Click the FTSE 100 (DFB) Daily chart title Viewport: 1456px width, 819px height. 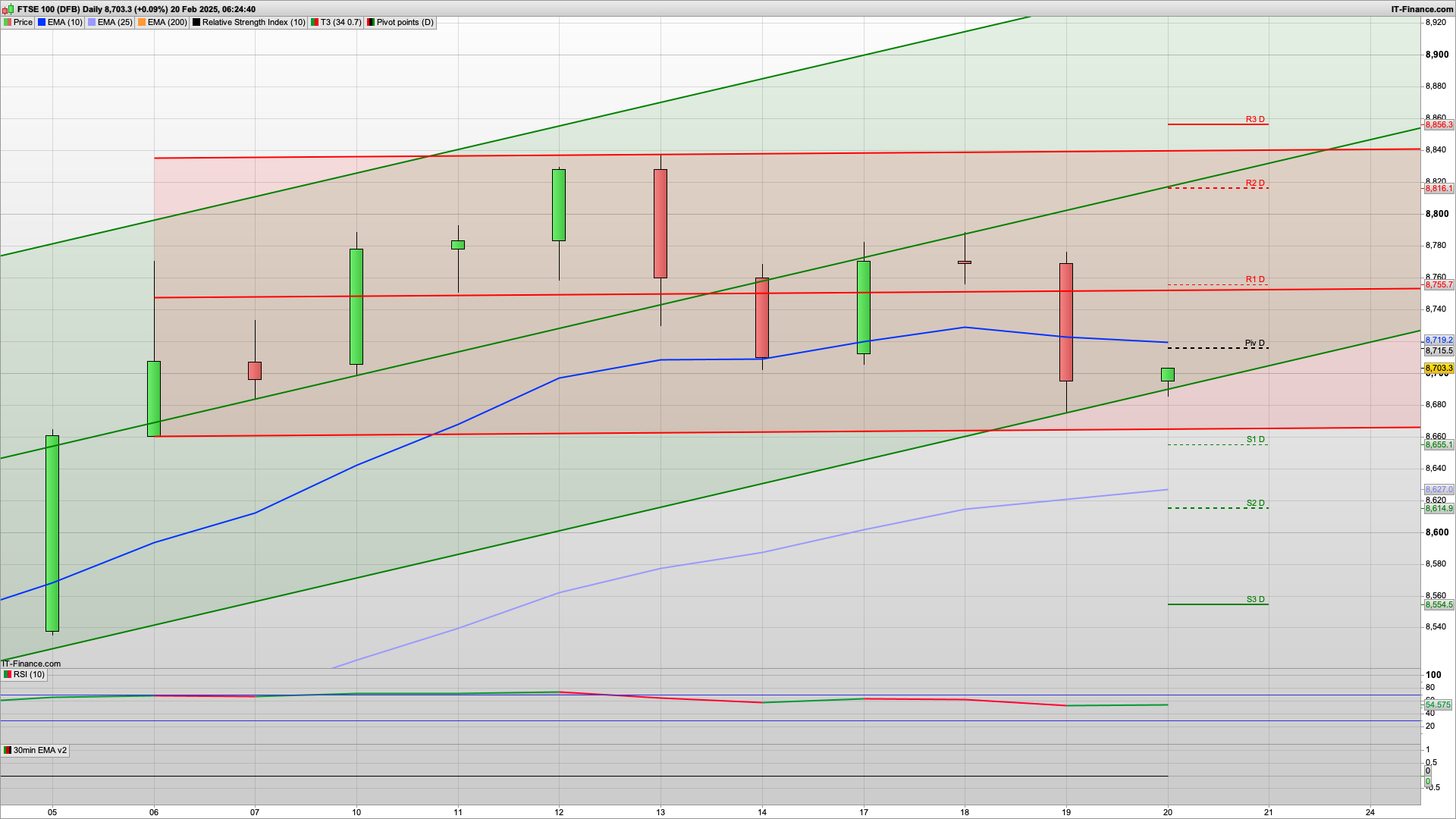[x=135, y=9]
